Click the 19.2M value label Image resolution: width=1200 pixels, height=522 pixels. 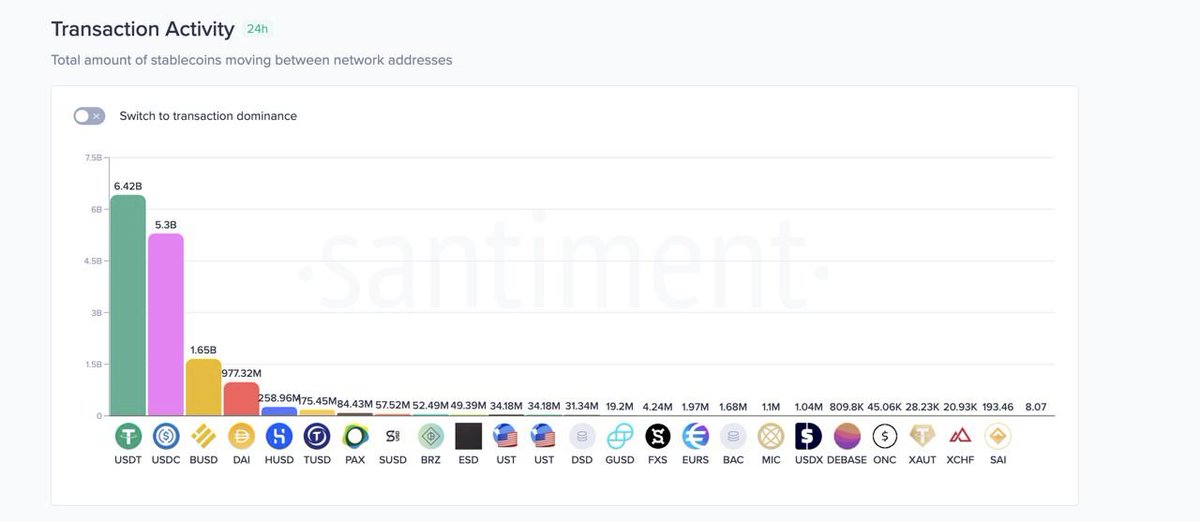tap(620, 405)
